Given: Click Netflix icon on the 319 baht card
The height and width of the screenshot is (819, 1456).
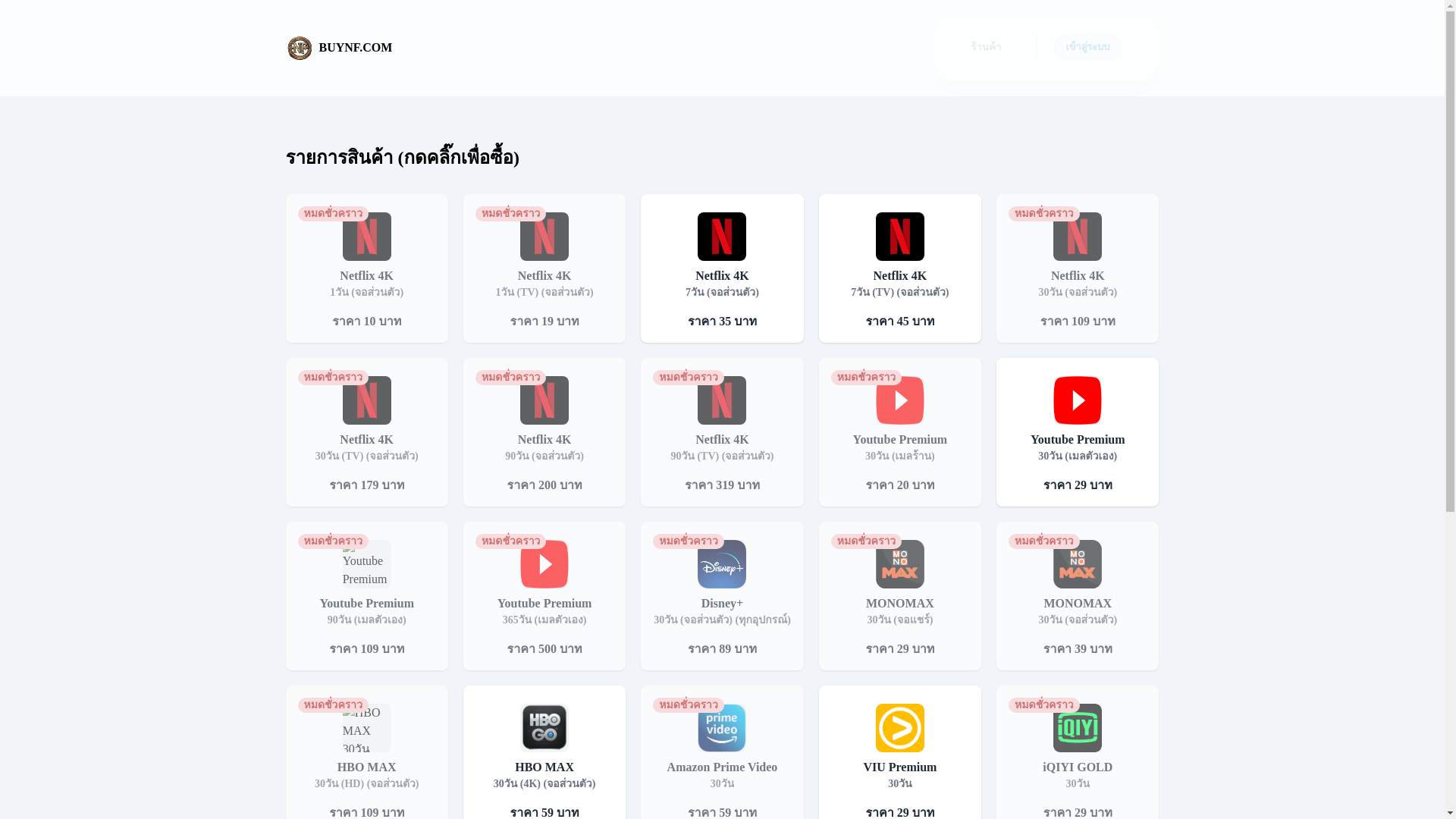Looking at the screenshot, I should (722, 400).
